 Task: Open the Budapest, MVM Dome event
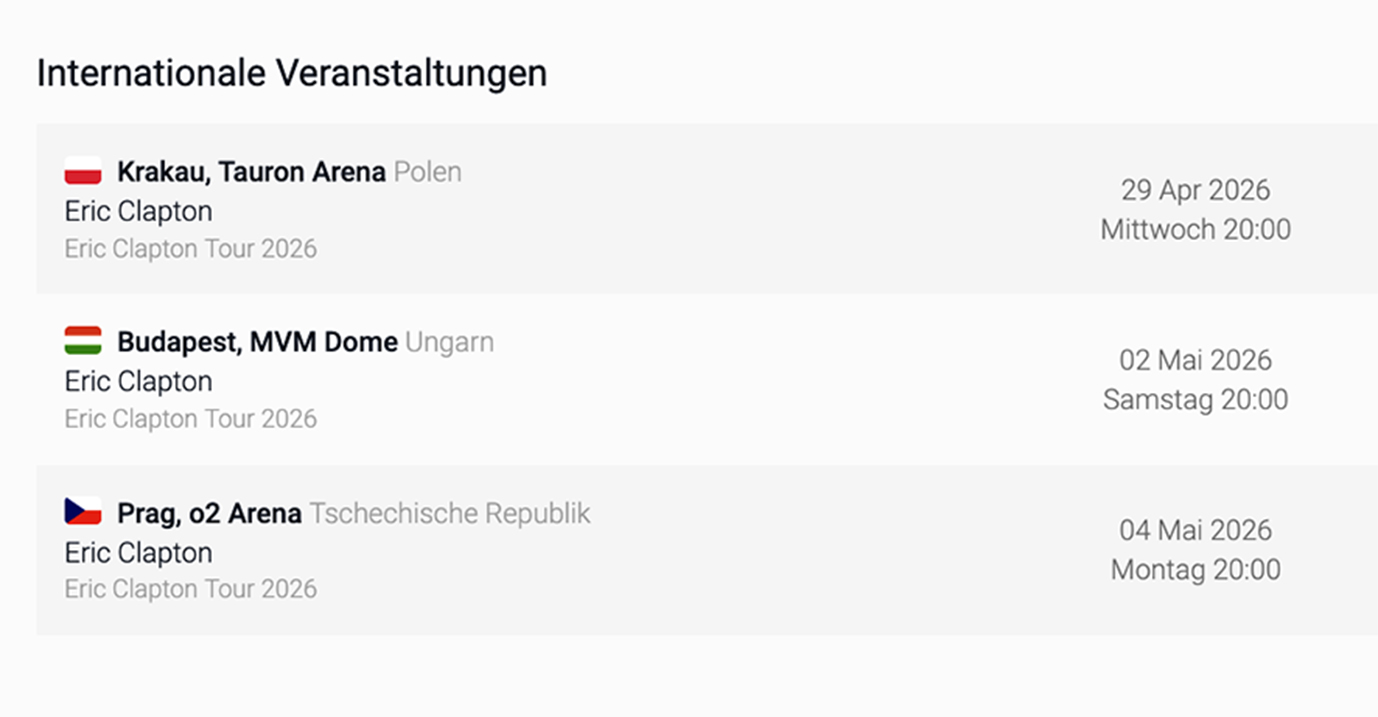[x=257, y=342]
